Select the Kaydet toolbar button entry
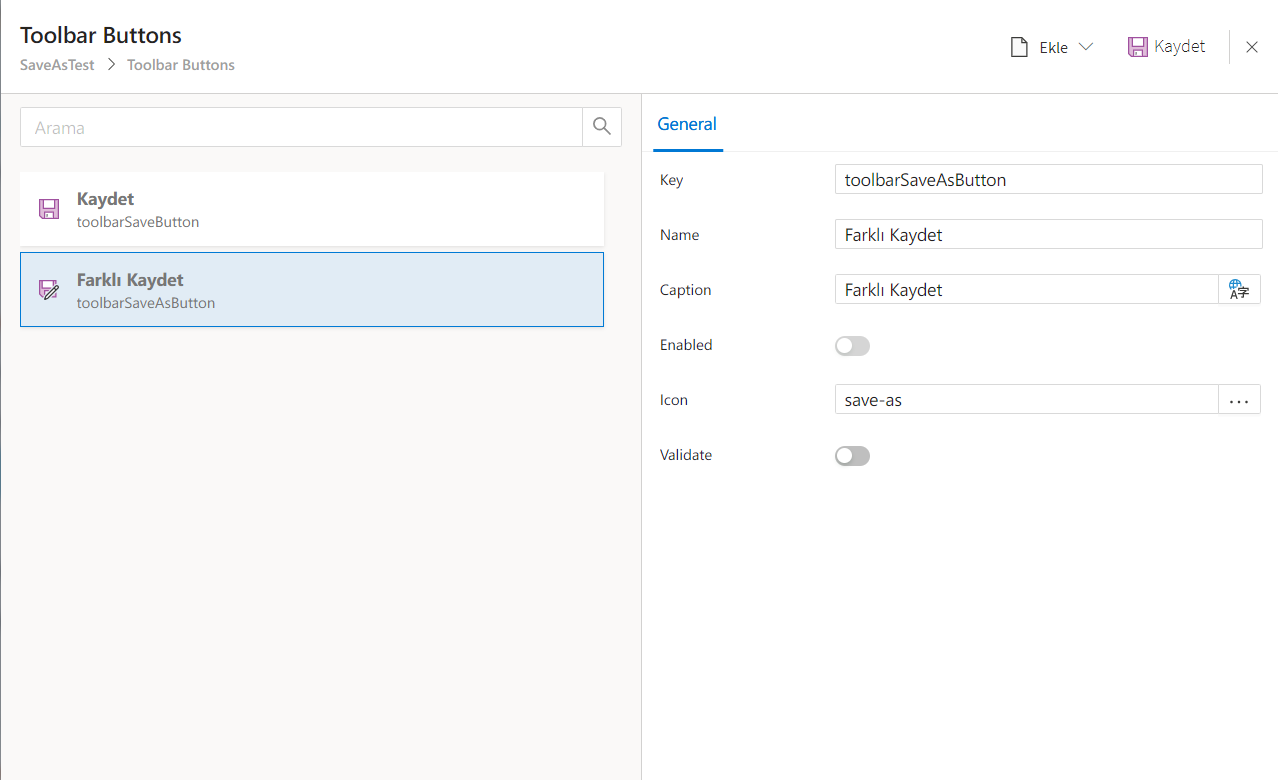Image resolution: width=1278 pixels, height=780 pixels. (312, 209)
